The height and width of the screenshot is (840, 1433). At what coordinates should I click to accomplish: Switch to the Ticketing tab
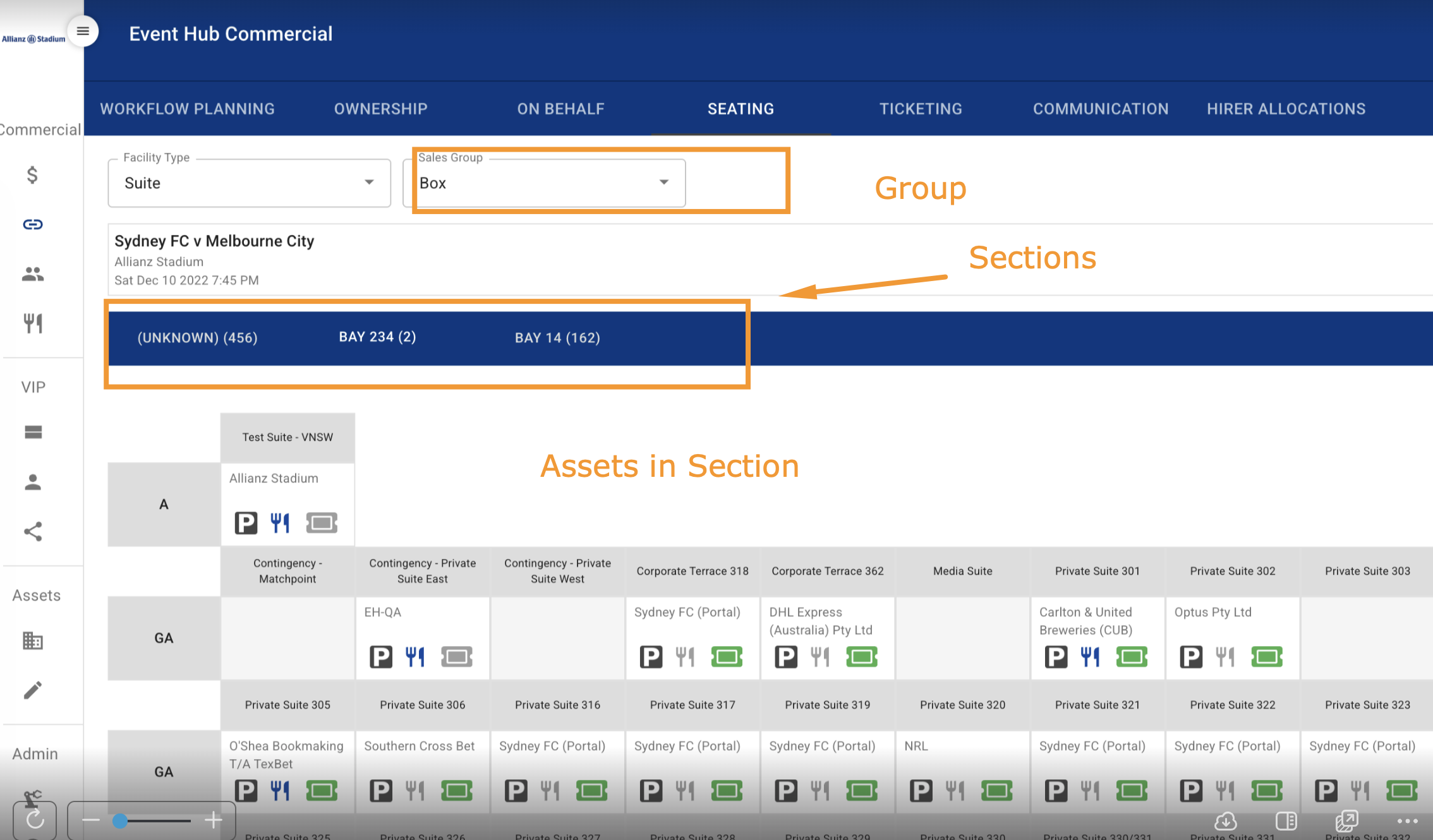(921, 109)
